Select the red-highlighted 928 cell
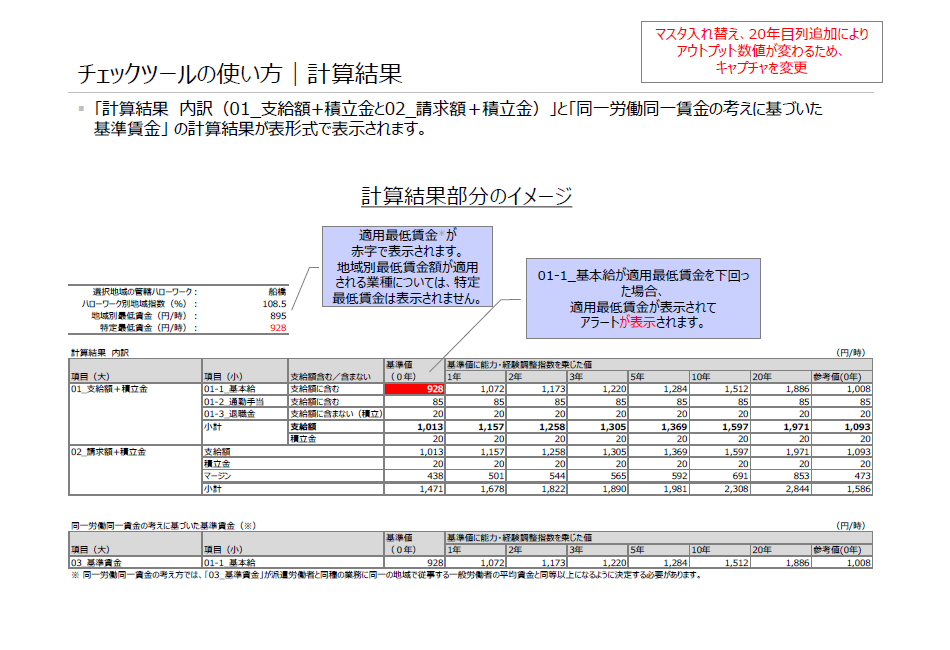 414,389
